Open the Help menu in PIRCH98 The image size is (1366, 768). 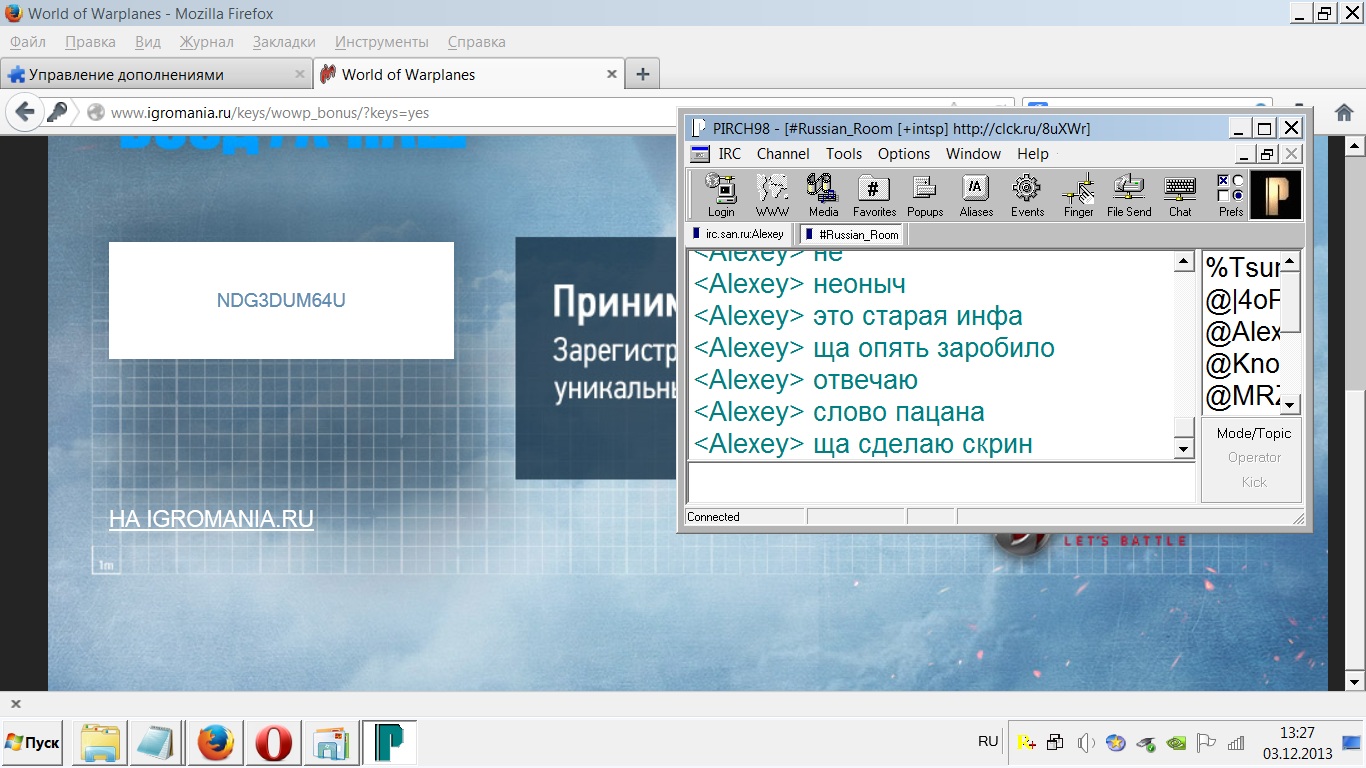pos(1033,154)
